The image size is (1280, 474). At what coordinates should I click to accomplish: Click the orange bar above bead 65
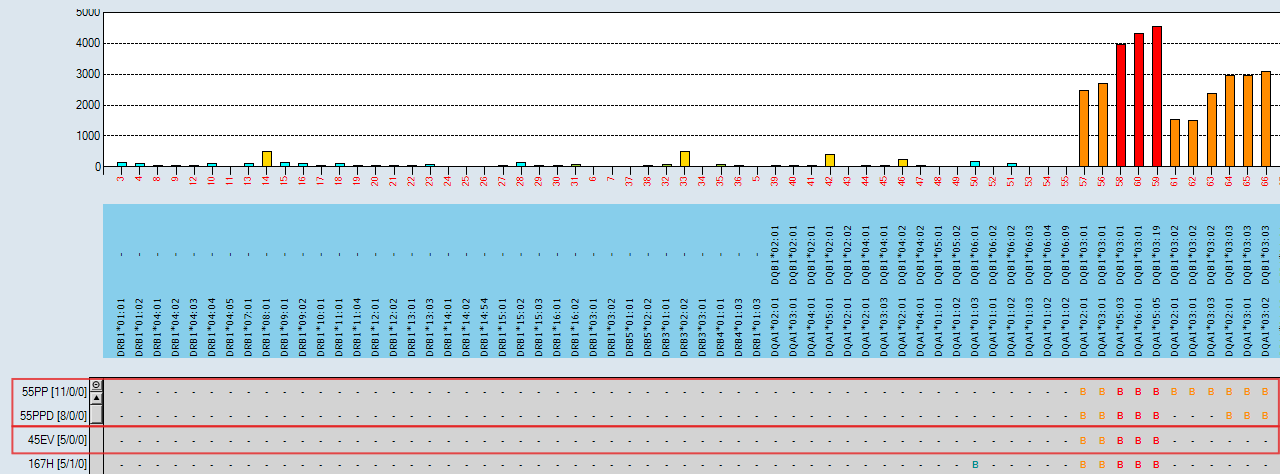click(1248, 121)
